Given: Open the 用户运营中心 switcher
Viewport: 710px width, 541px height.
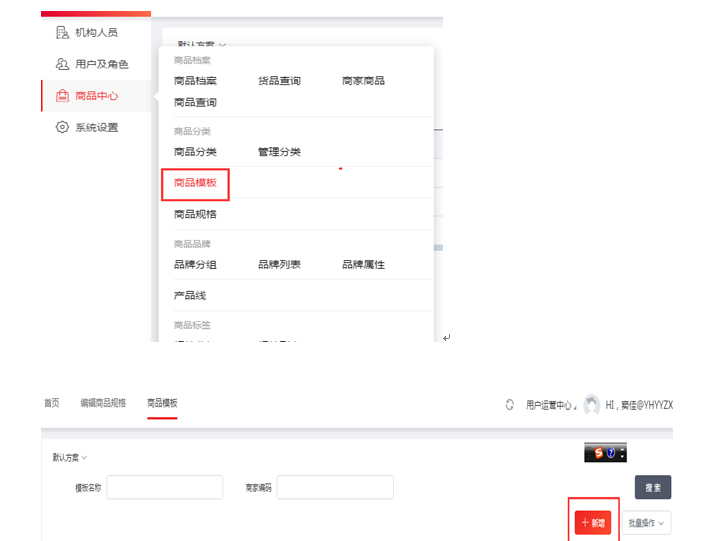Looking at the screenshot, I should point(551,405).
